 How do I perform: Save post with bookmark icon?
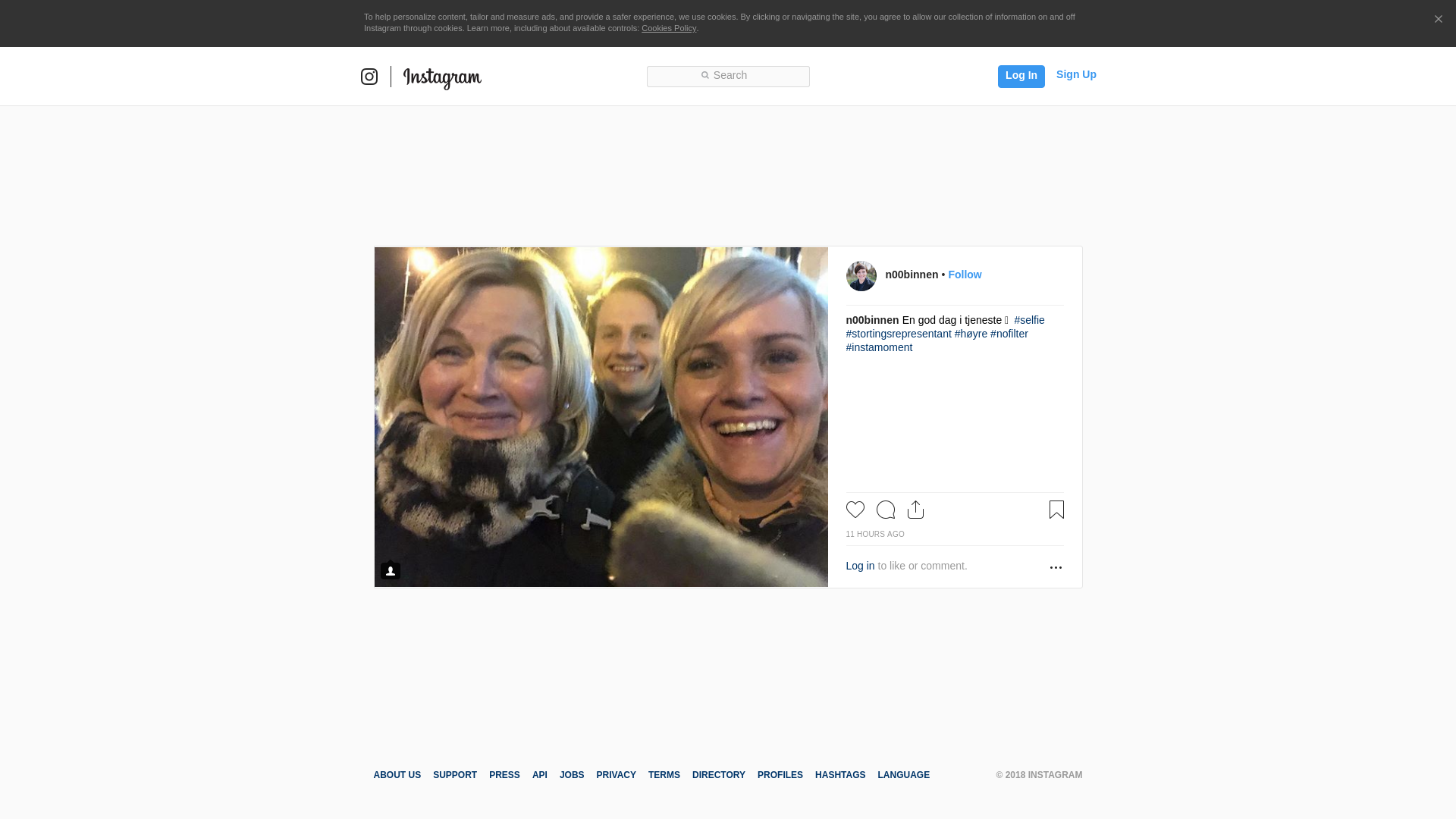click(x=1056, y=510)
